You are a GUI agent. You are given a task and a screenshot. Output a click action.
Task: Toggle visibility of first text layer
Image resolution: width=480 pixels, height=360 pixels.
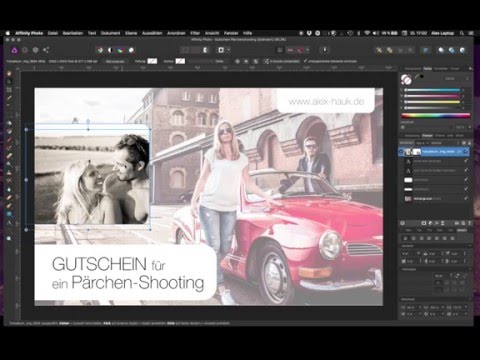(x=466, y=161)
